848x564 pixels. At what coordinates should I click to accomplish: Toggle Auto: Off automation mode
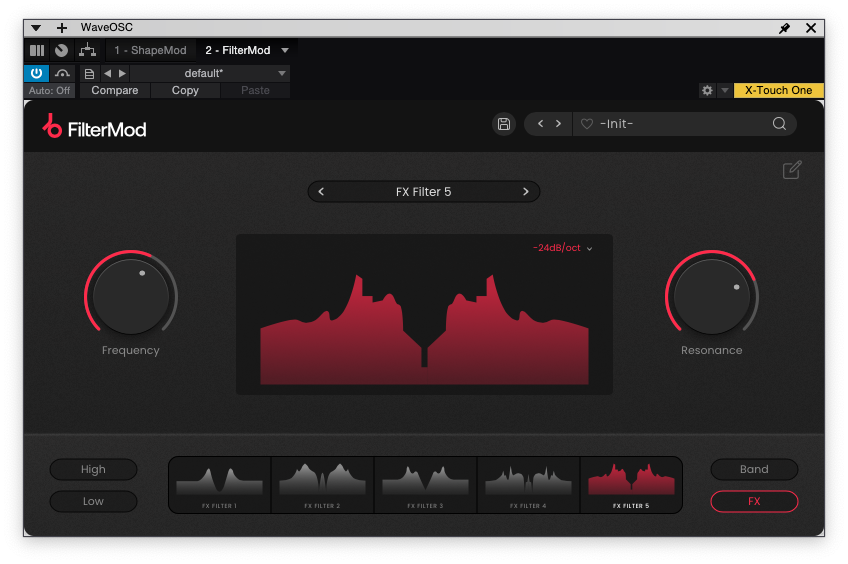point(49,90)
